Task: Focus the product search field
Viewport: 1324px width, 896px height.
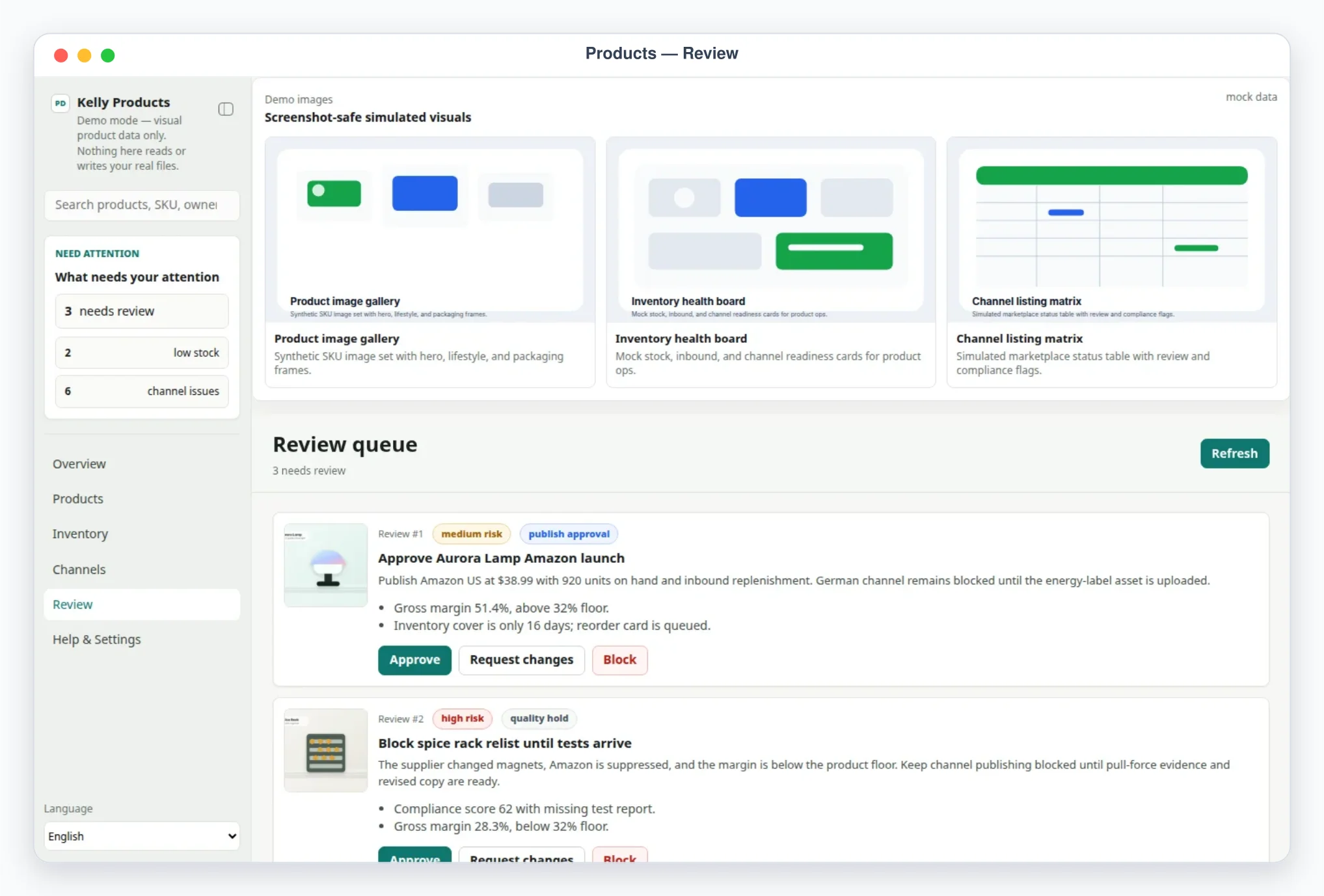Action: (x=142, y=205)
